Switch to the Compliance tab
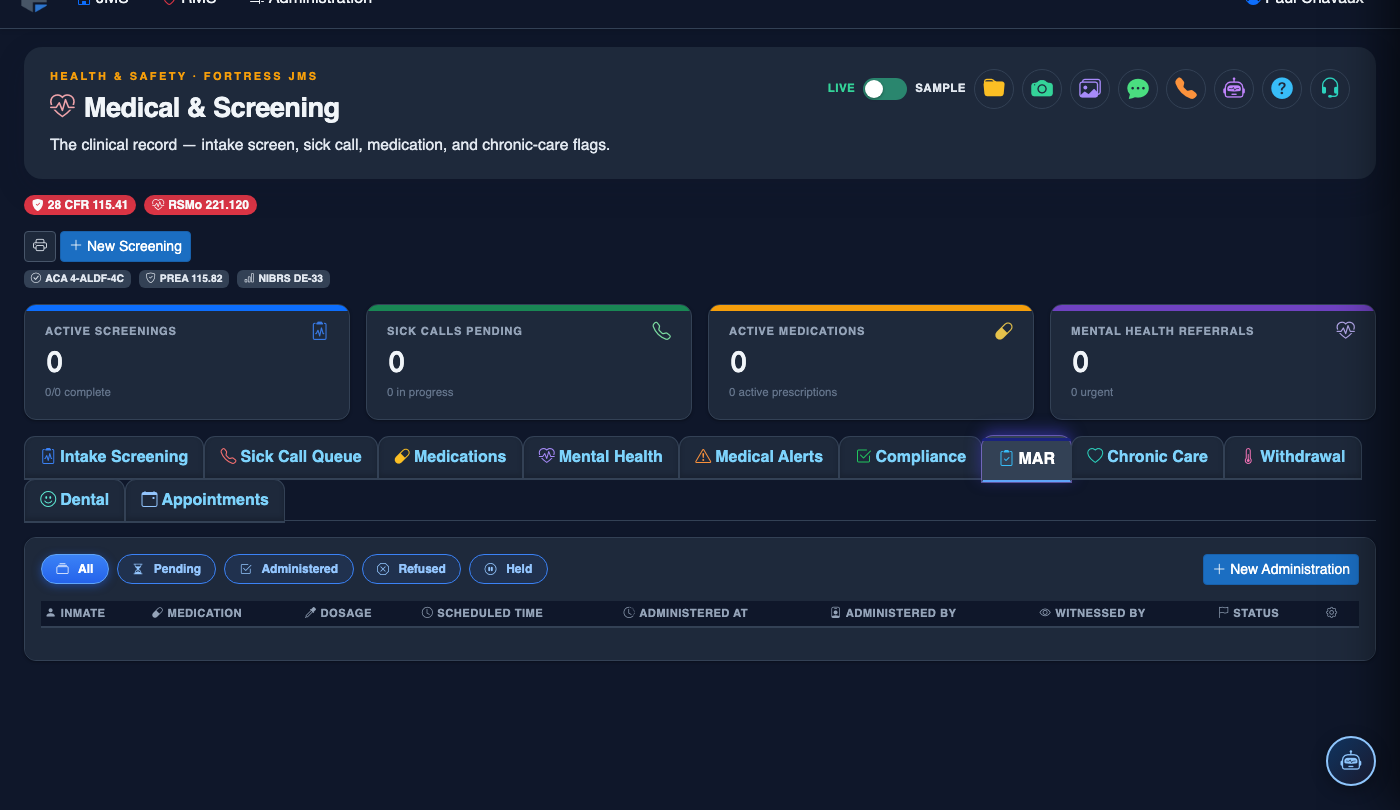The width and height of the screenshot is (1400, 810). [911, 457]
